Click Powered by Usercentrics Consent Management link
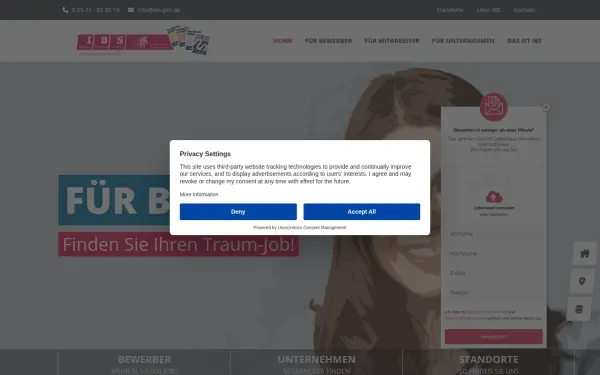 coord(300,227)
